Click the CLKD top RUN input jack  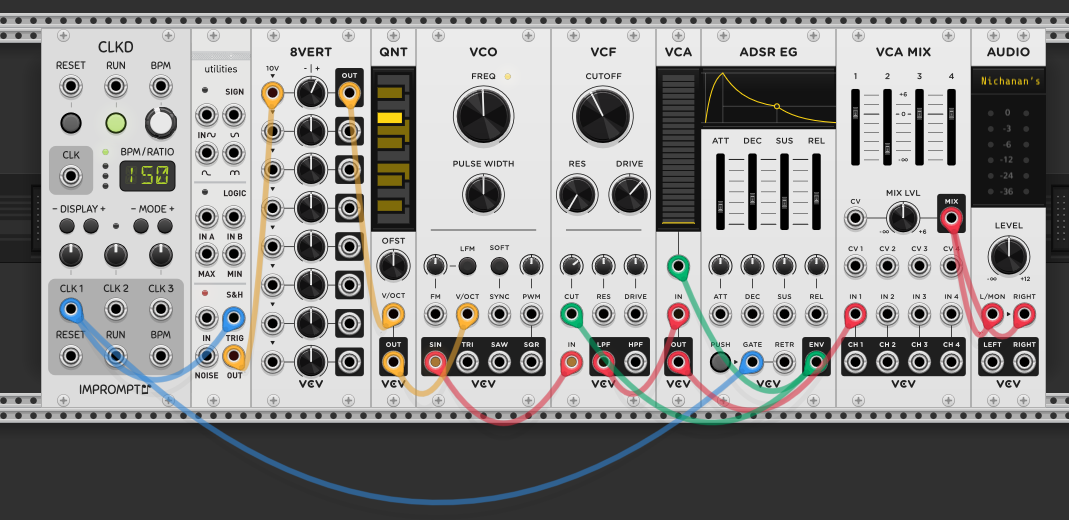tap(115, 87)
